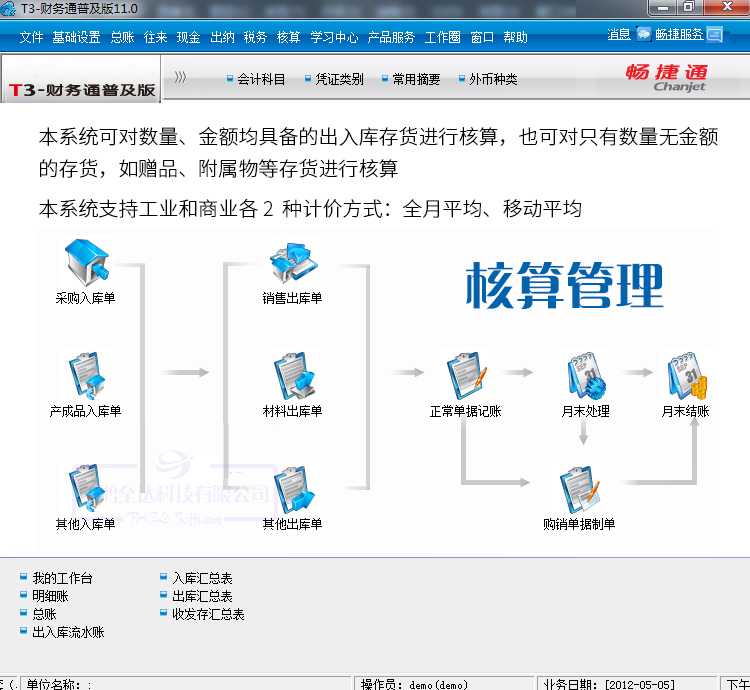The image size is (750, 690).
Task: Click 业务日期 2012-05-05 status entry
Action: coord(628,684)
